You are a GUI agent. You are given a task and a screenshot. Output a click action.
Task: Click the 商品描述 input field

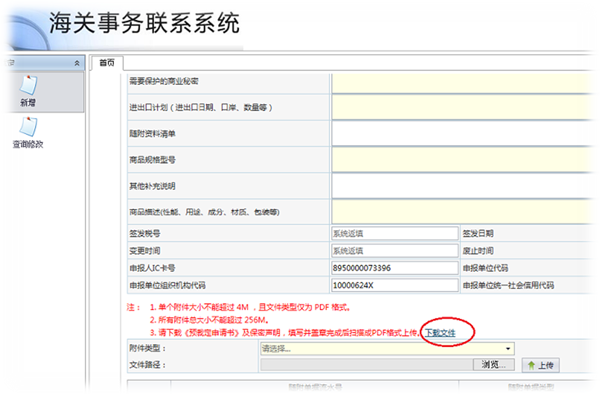(463, 212)
